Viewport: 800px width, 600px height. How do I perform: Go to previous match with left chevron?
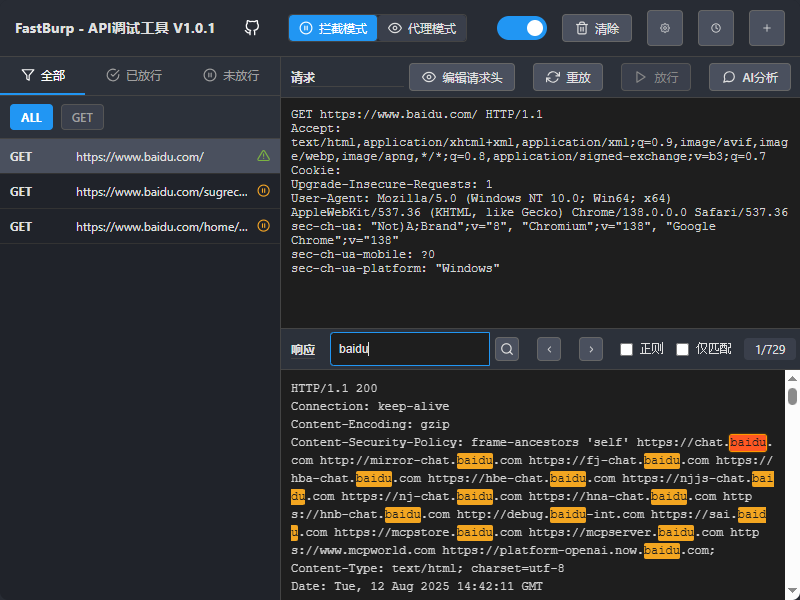[549, 349]
